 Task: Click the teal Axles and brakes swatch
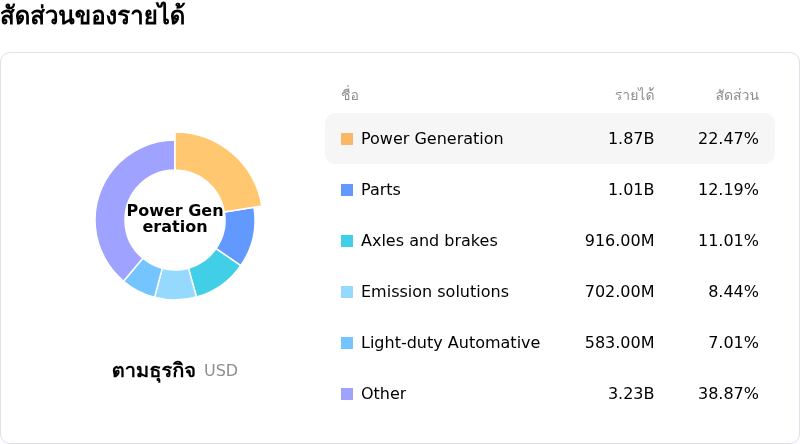[x=347, y=241]
